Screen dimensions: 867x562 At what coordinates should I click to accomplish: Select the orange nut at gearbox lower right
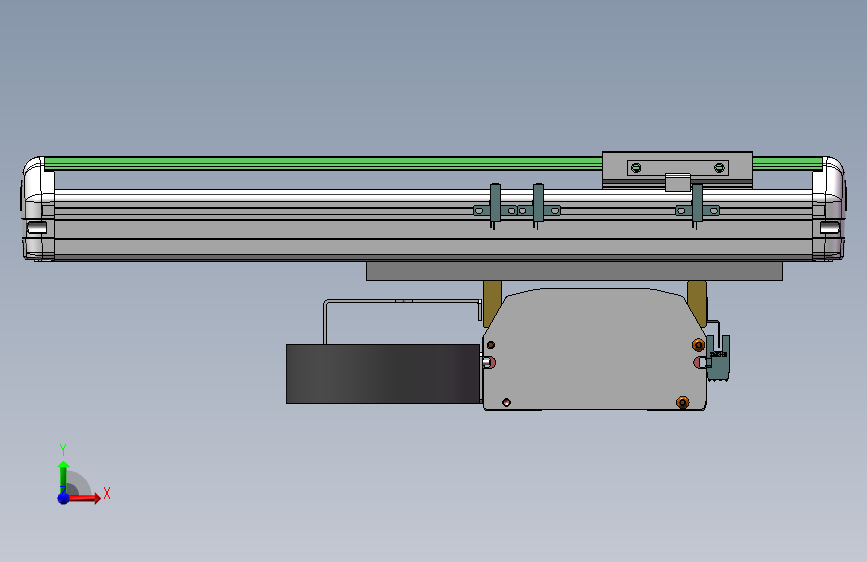(x=683, y=402)
